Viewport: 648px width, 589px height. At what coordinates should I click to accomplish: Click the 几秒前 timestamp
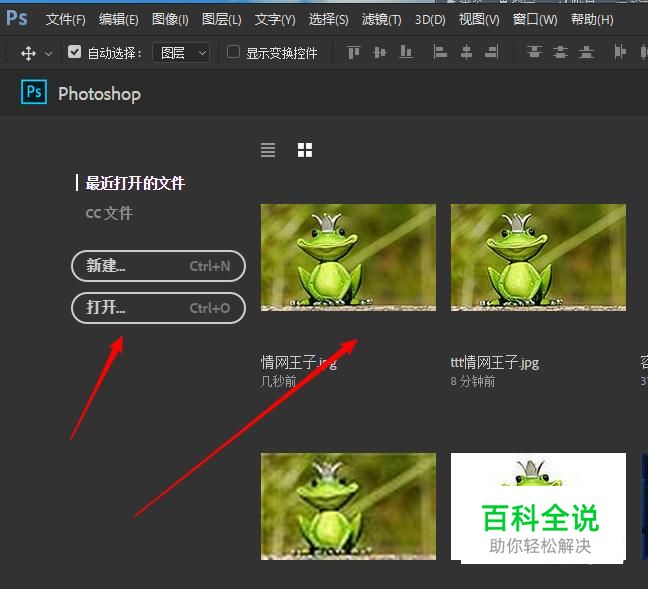point(279,381)
